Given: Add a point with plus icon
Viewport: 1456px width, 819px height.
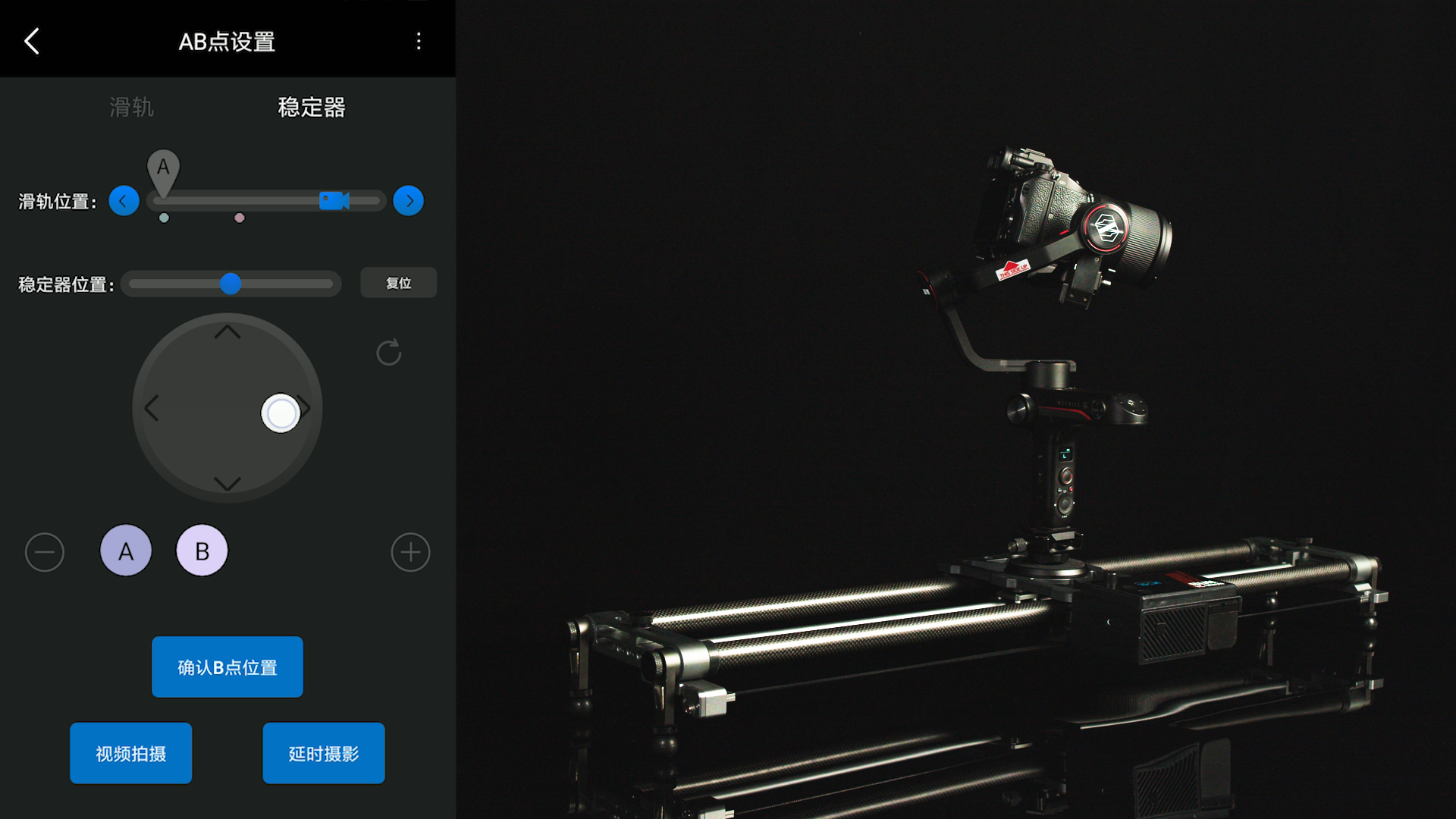Looking at the screenshot, I should tap(410, 552).
